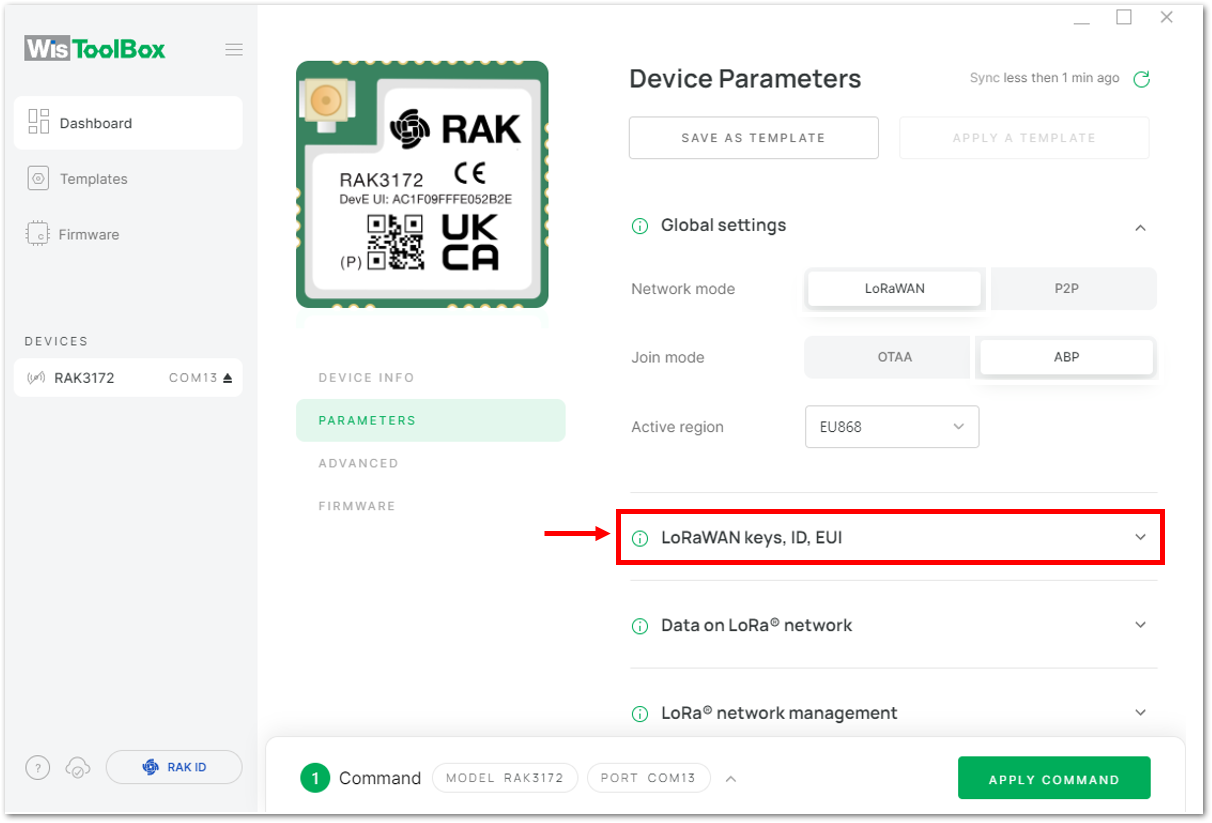Click the Apply Command button
This screenshot has width=1212, height=823.
click(1054, 778)
